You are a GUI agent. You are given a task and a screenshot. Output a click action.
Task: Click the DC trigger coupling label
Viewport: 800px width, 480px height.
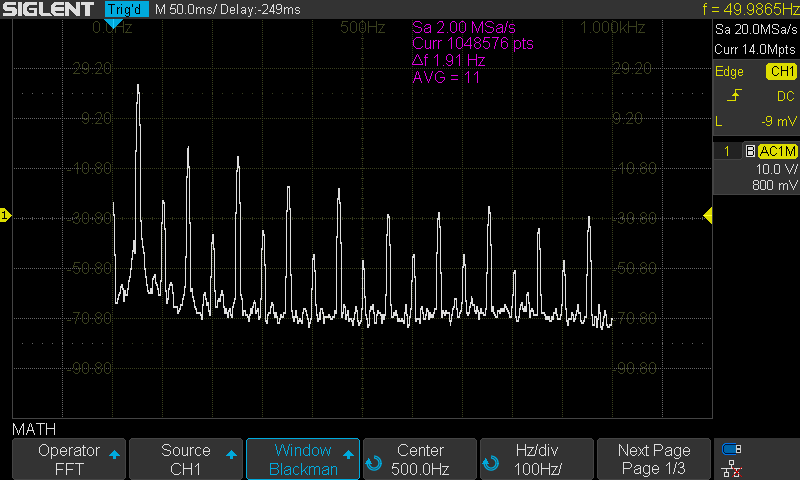coord(786,96)
